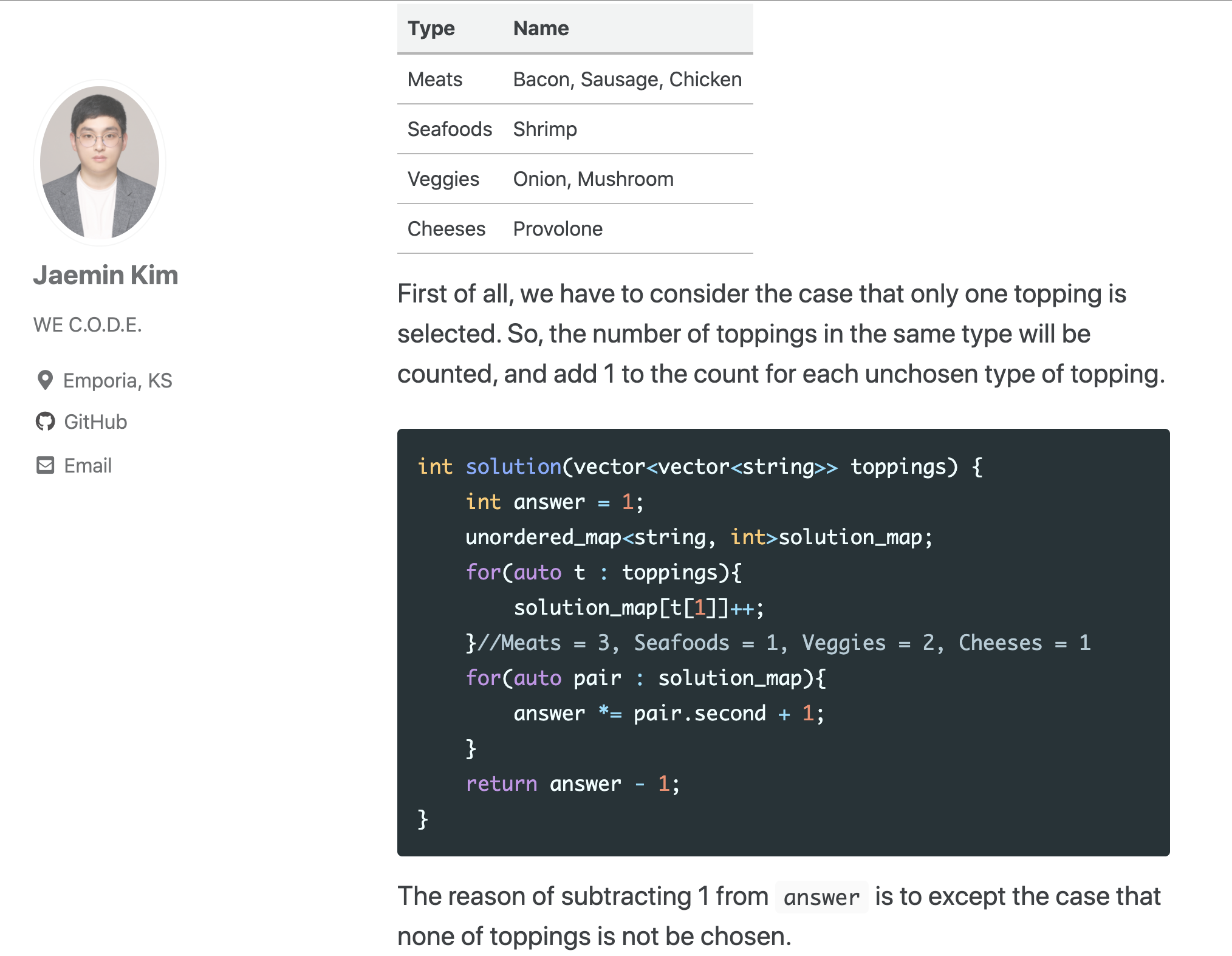1232x956 pixels.
Task: Click the Meats comment line in code
Action: 778,643
